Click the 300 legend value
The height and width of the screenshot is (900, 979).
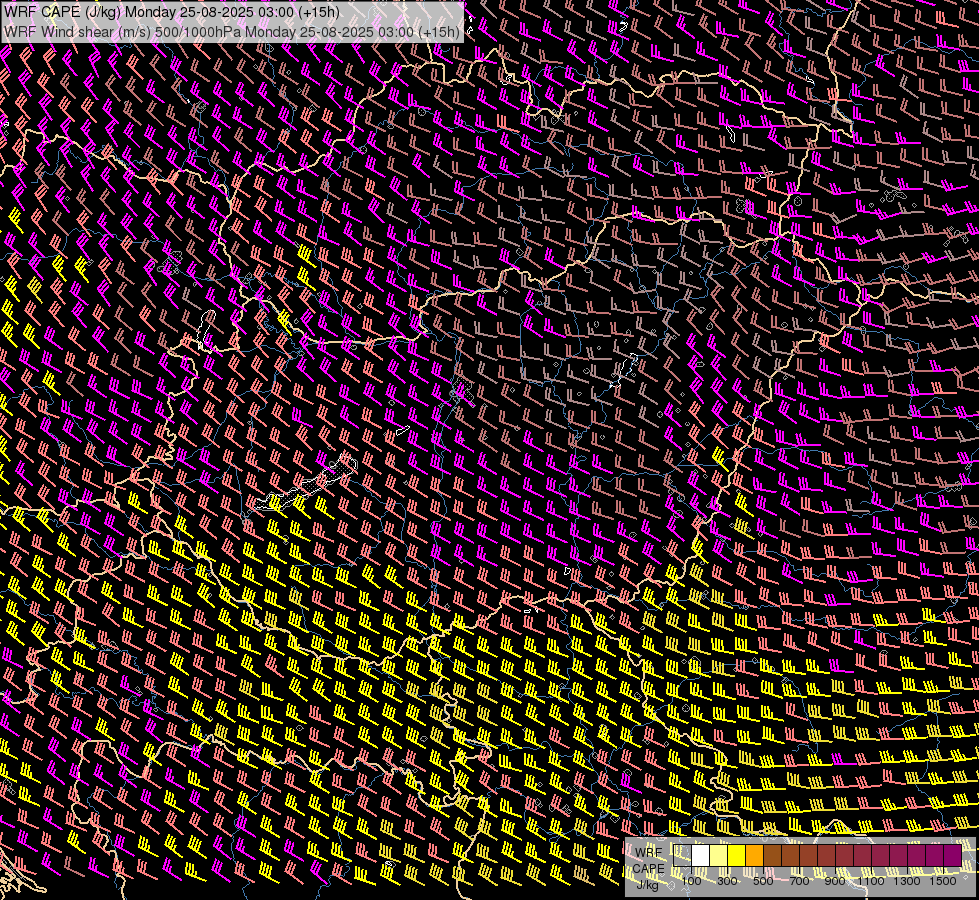click(x=727, y=881)
